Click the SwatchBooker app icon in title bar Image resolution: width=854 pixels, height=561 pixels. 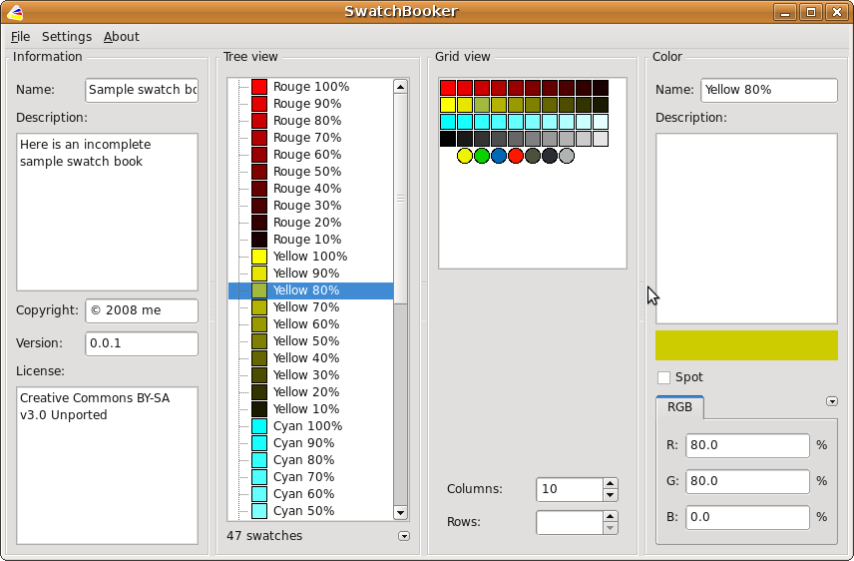(14, 12)
